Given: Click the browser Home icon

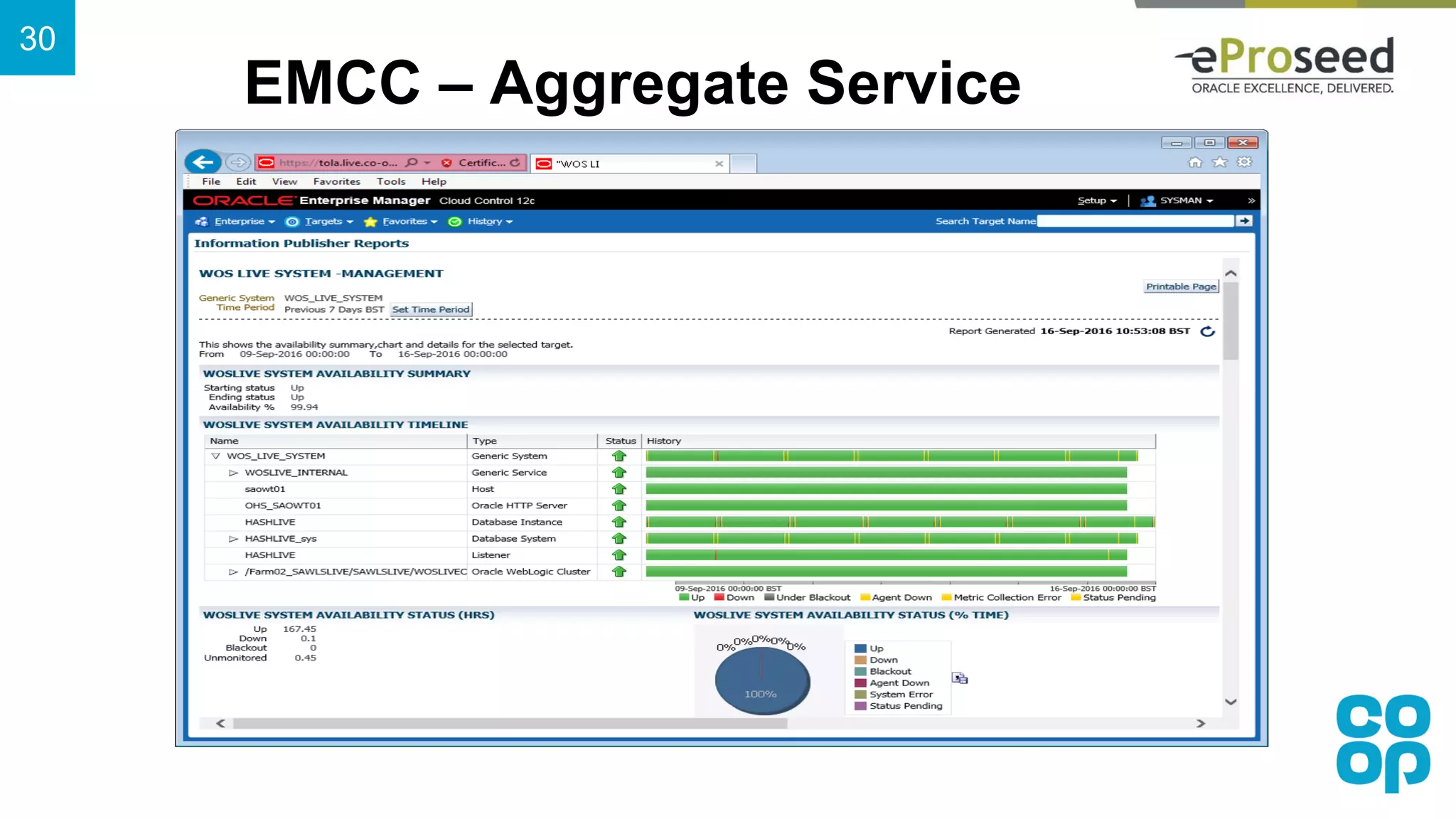Looking at the screenshot, I should click(x=1195, y=162).
